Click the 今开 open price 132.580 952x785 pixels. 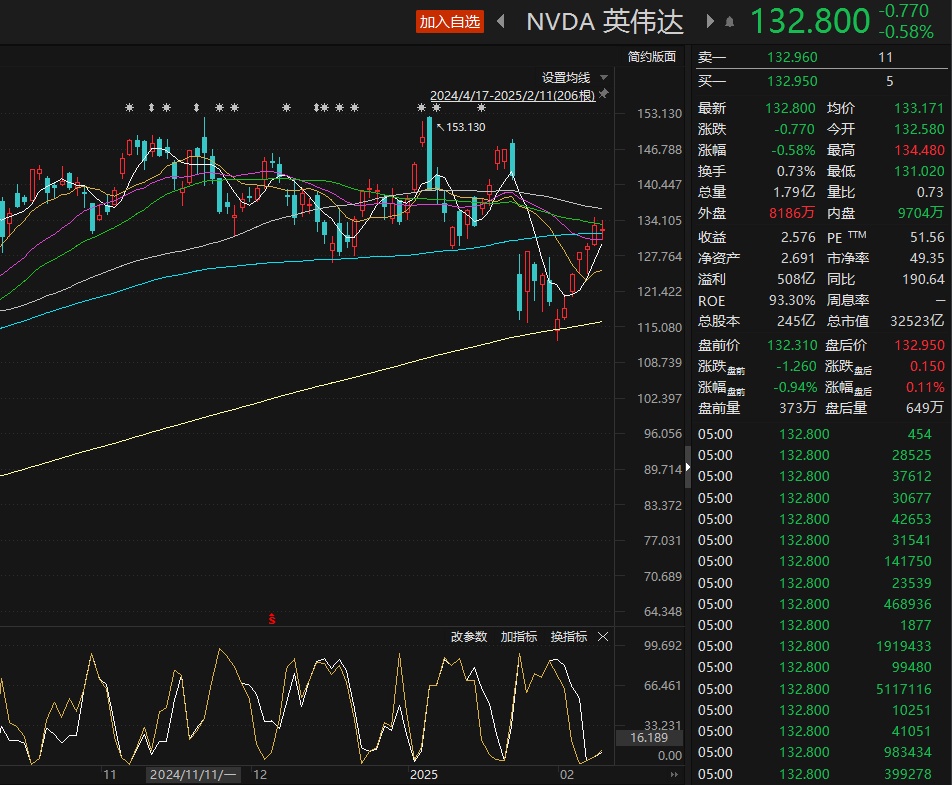pyautogui.click(x=919, y=129)
